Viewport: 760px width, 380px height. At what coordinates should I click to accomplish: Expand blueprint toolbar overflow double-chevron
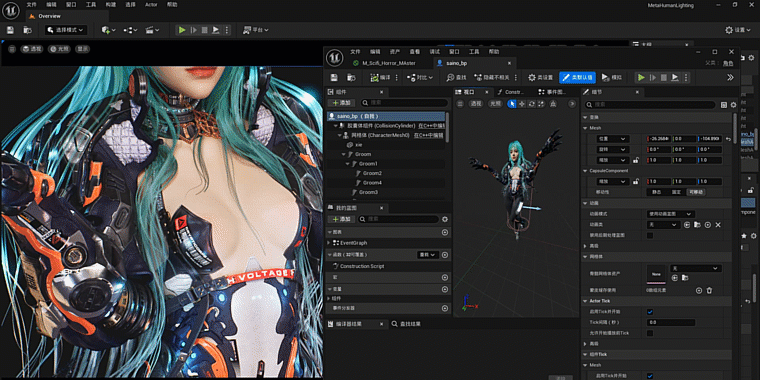tap(730, 78)
